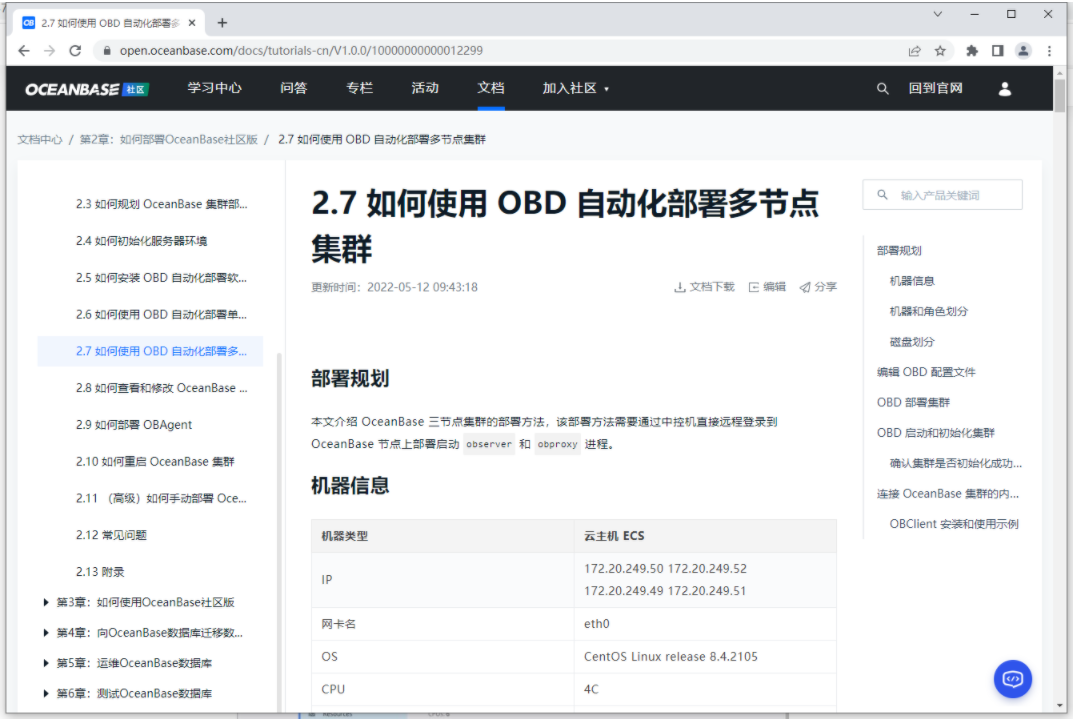Viewport: 1073px width, 719px height.
Task: Open a new tab with plus icon
Action: 222,23
